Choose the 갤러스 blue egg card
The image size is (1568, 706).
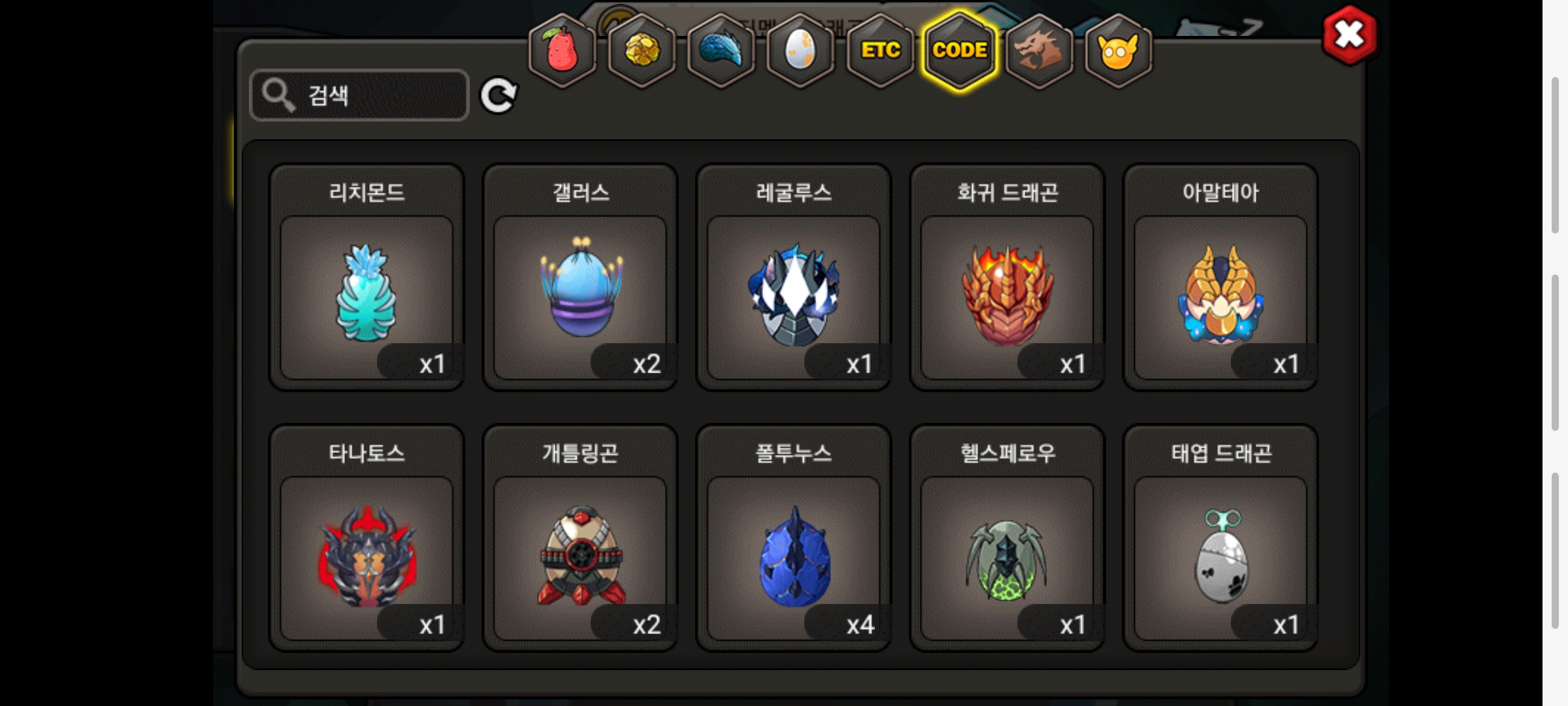pos(580,277)
